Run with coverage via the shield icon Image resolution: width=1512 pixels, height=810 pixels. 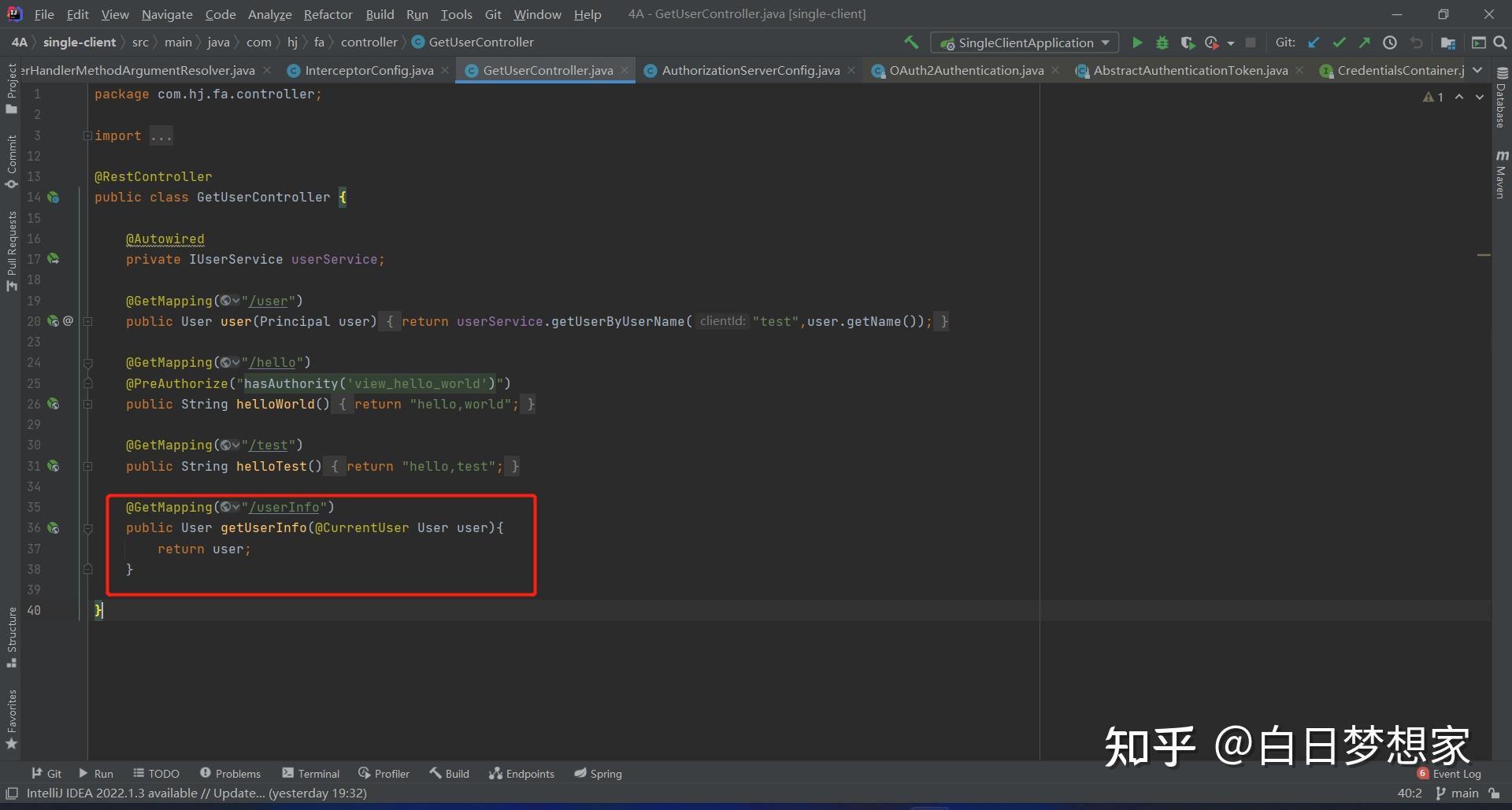[1188, 43]
